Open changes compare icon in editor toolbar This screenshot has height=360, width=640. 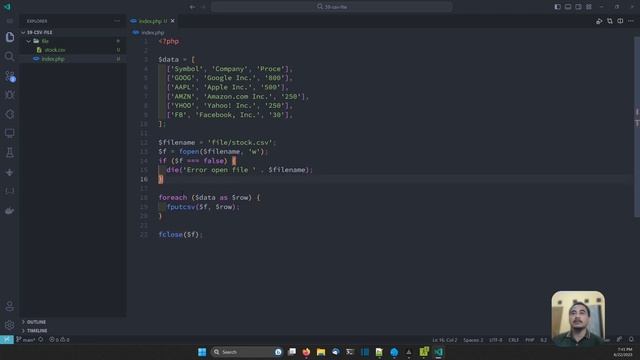[610, 21]
